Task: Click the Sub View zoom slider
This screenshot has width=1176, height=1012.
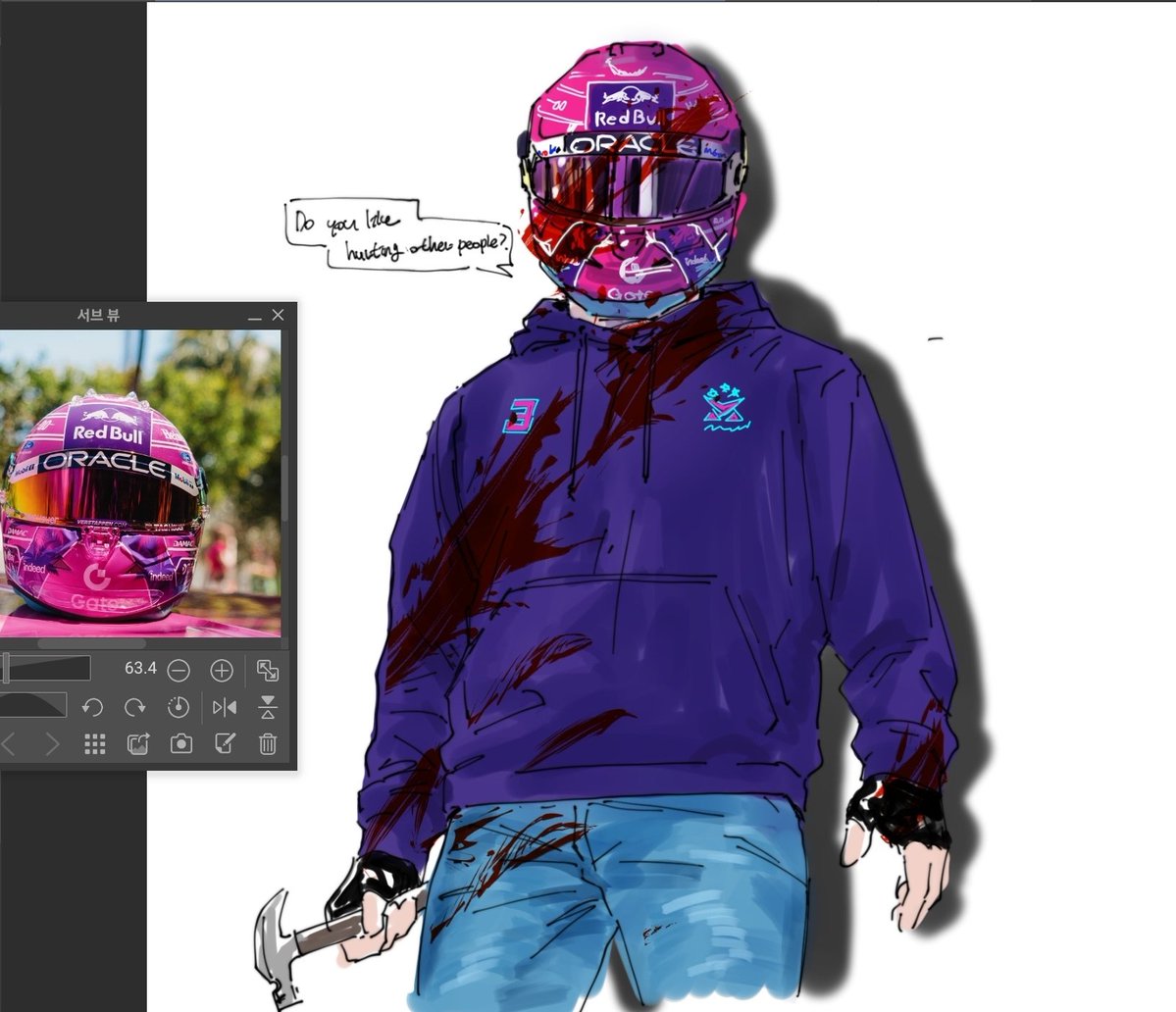Action: click(45, 668)
